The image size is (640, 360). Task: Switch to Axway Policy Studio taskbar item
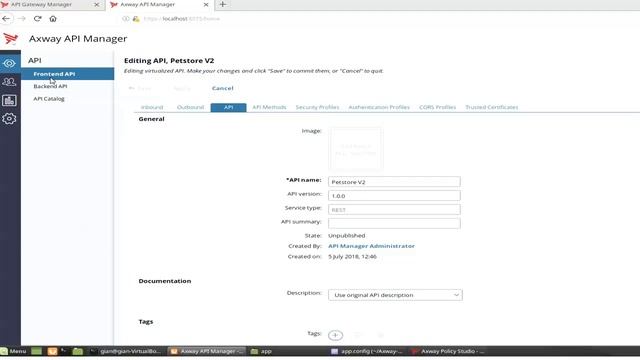448,351
